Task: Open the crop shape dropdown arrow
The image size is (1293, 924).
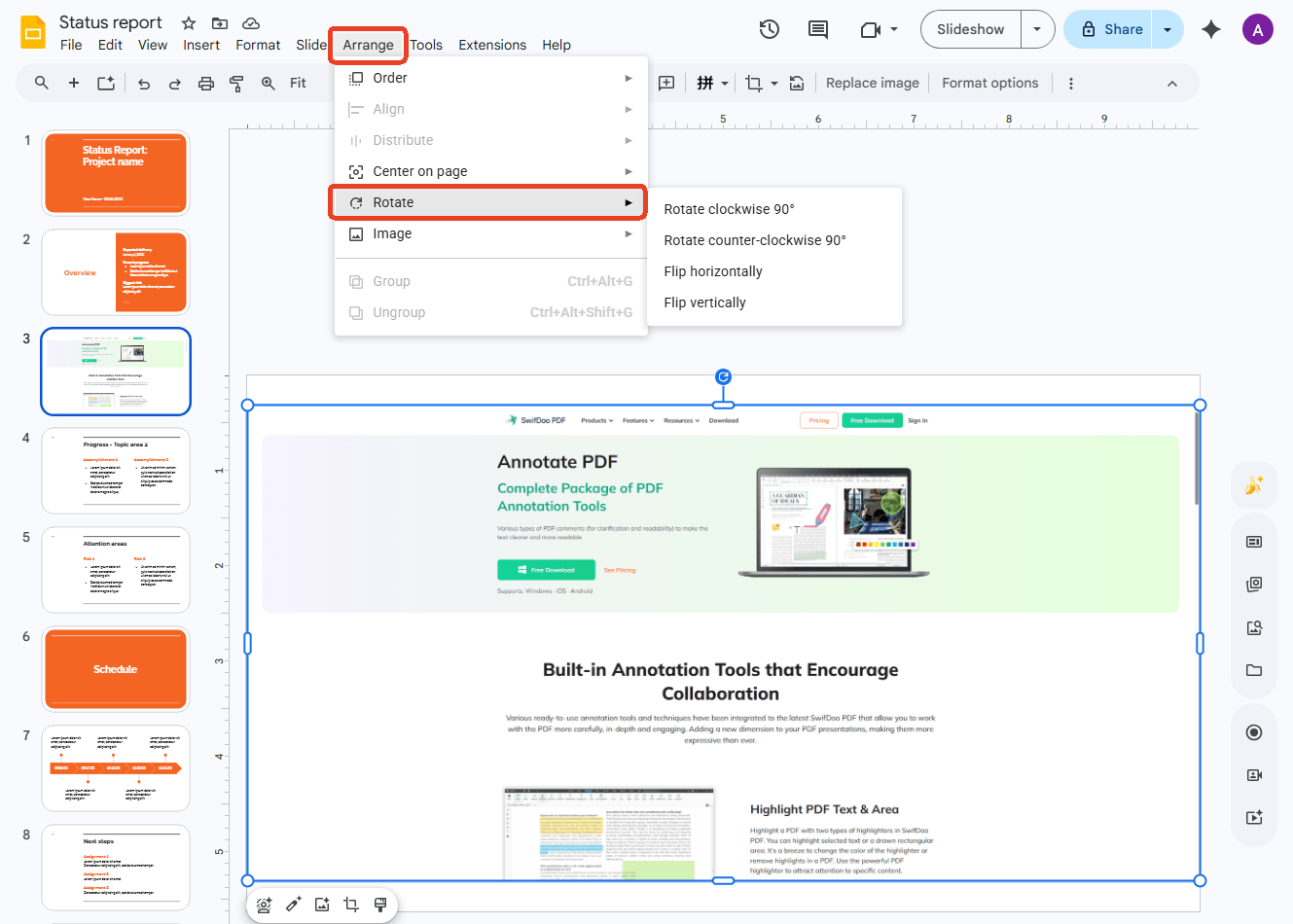Action: coord(774,84)
